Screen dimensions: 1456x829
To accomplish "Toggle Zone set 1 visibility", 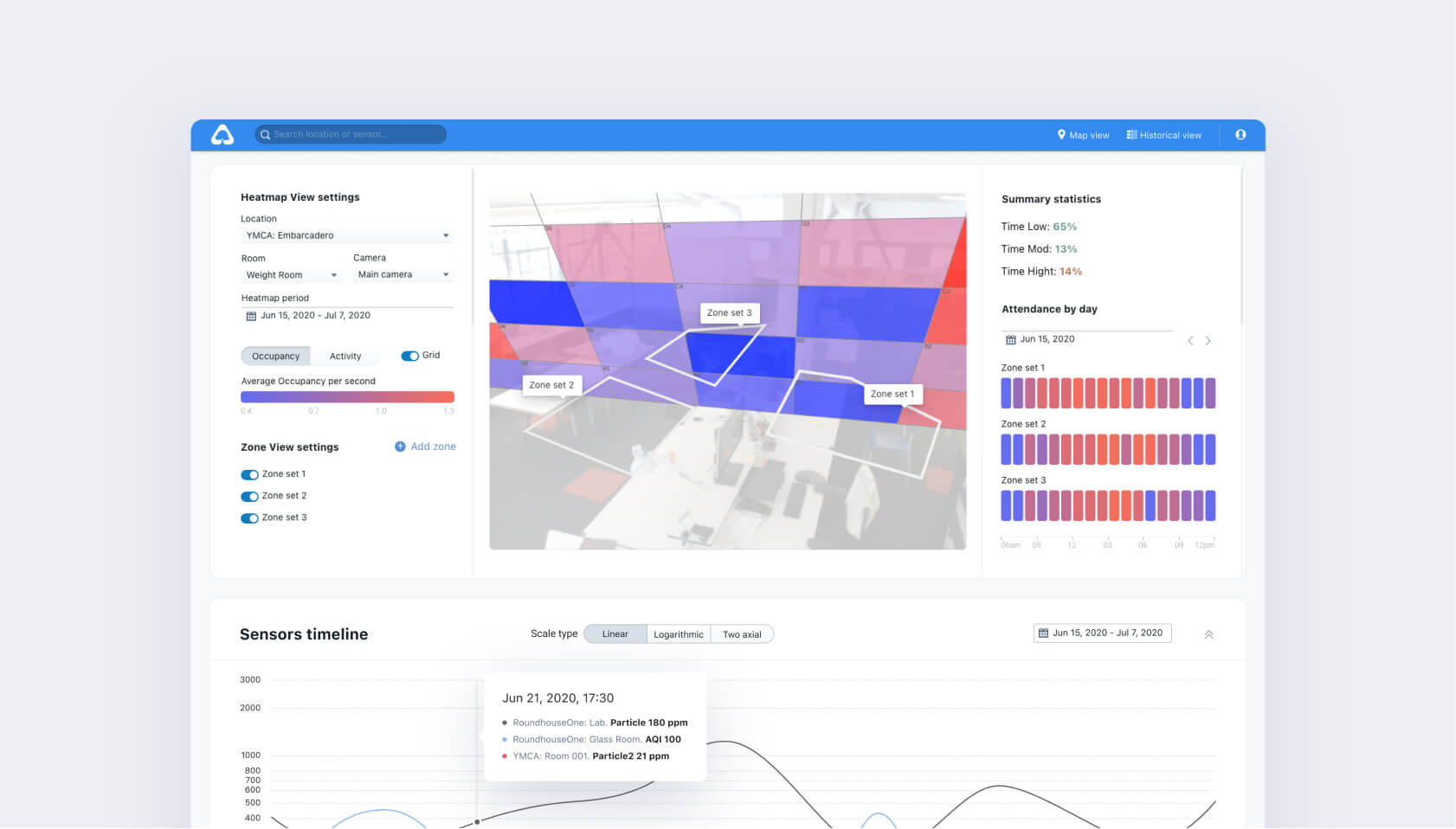I will point(249,475).
